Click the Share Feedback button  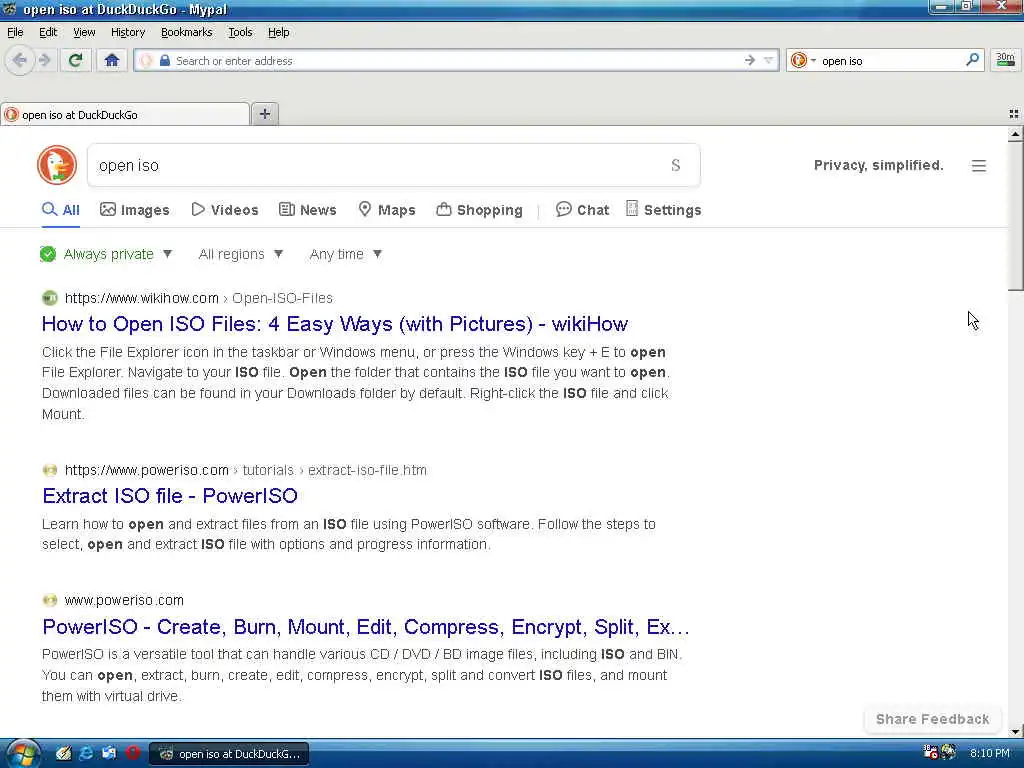[x=933, y=719]
